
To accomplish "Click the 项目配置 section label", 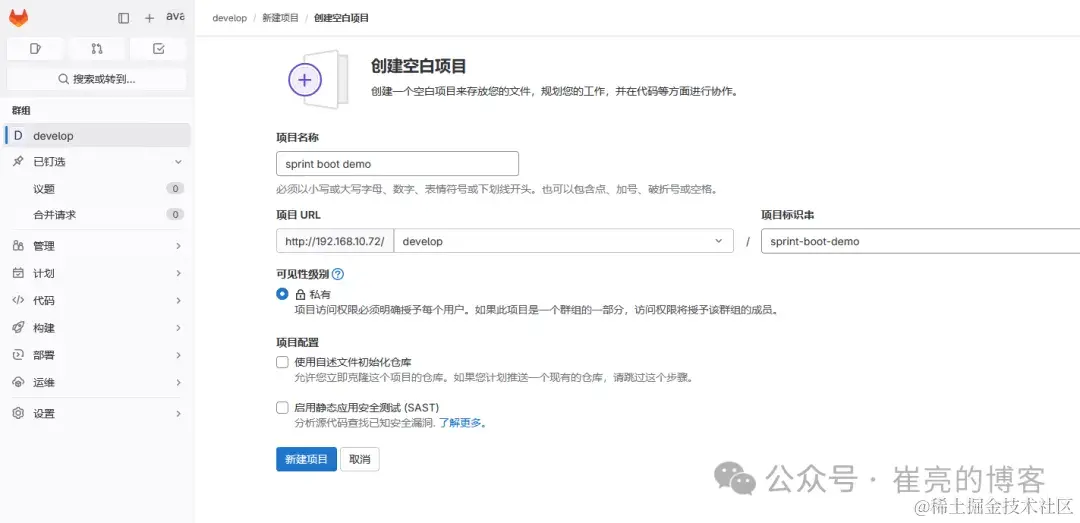I will (298, 342).
